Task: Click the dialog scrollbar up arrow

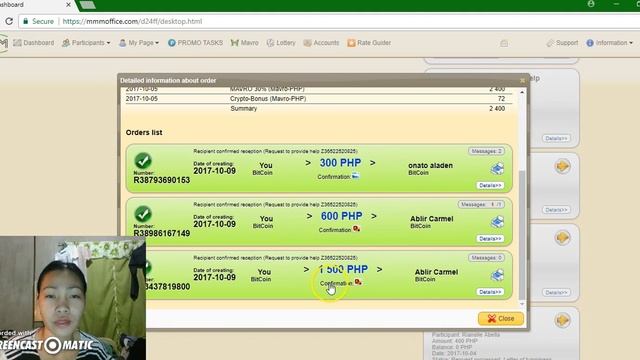Action: click(x=522, y=93)
